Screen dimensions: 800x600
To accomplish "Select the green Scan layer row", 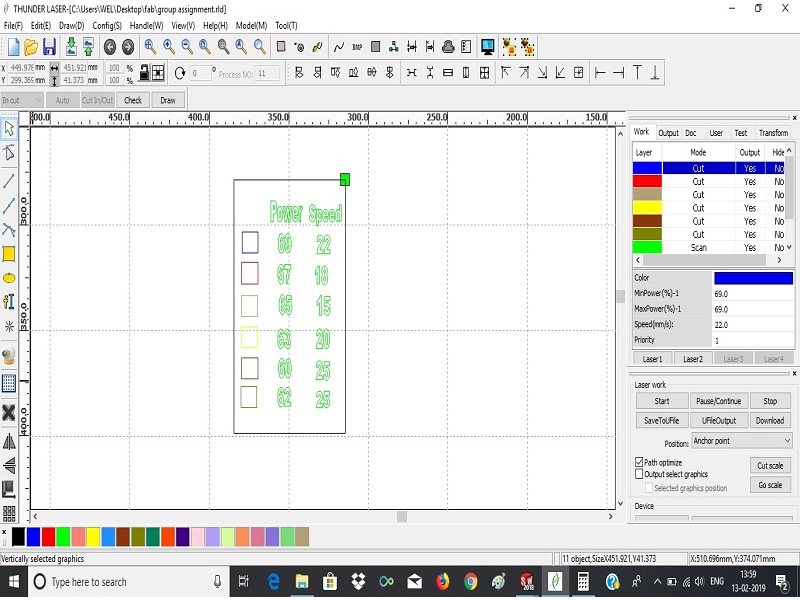I will (x=708, y=247).
